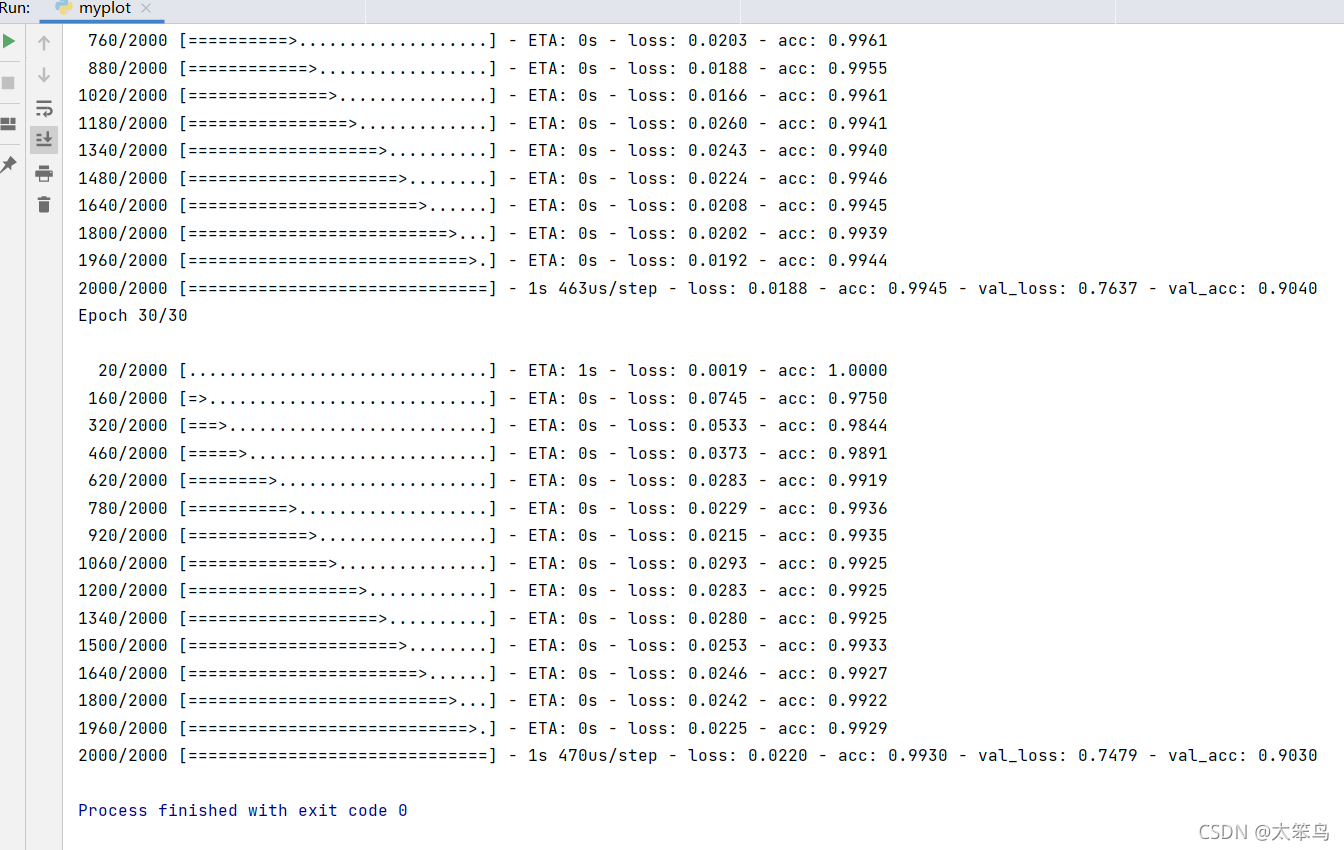Viewport: 1344px width, 850px height.
Task: Click the 1960/2000 line with loss 0.0192
Action: point(483,261)
